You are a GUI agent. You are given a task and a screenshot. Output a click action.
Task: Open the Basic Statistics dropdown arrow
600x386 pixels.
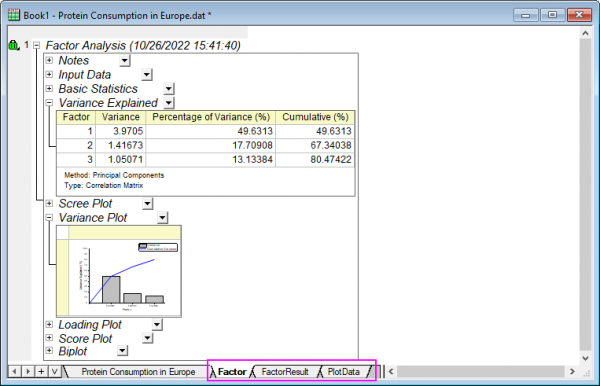pyautogui.click(x=169, y=89)
